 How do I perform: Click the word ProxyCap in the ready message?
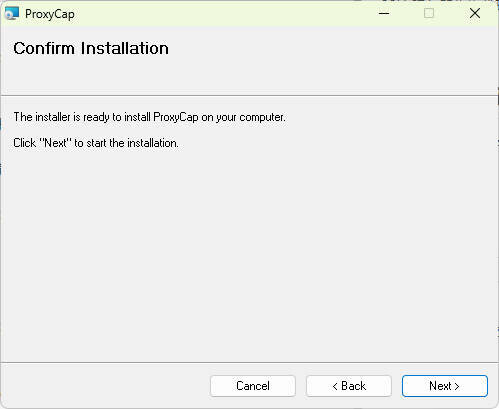176,117
